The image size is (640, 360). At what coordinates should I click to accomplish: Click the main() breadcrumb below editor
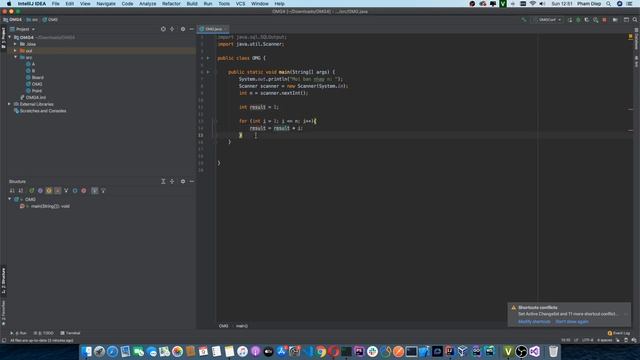pyautogui.click(x=242, y=326)
